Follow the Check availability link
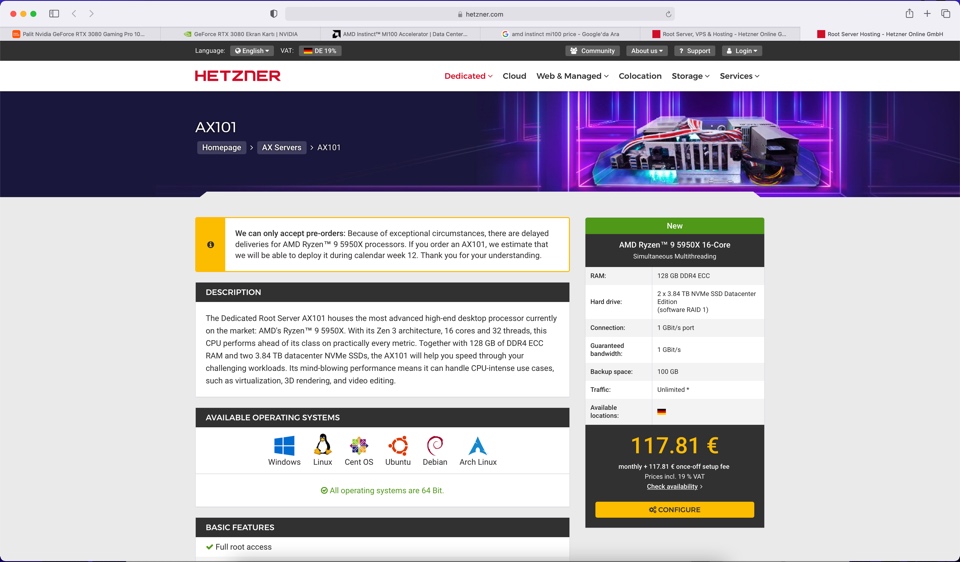Screen dimensions: 960x562 point(673,487)
